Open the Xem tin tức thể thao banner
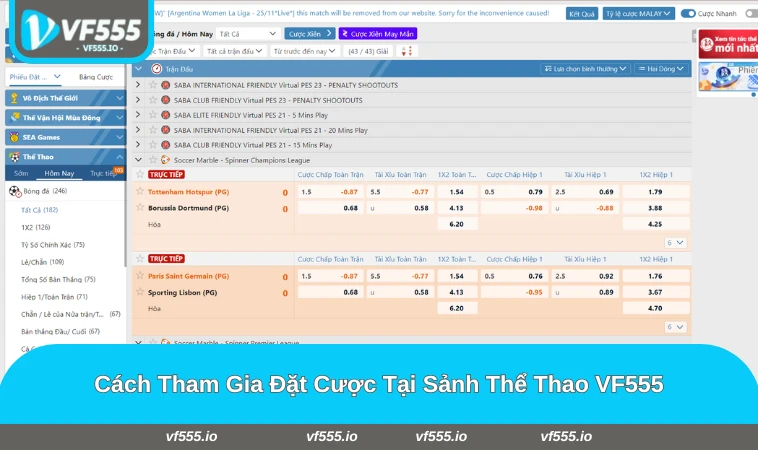Image resolution: width=758 pixels, height=450 pixels. 728,44
